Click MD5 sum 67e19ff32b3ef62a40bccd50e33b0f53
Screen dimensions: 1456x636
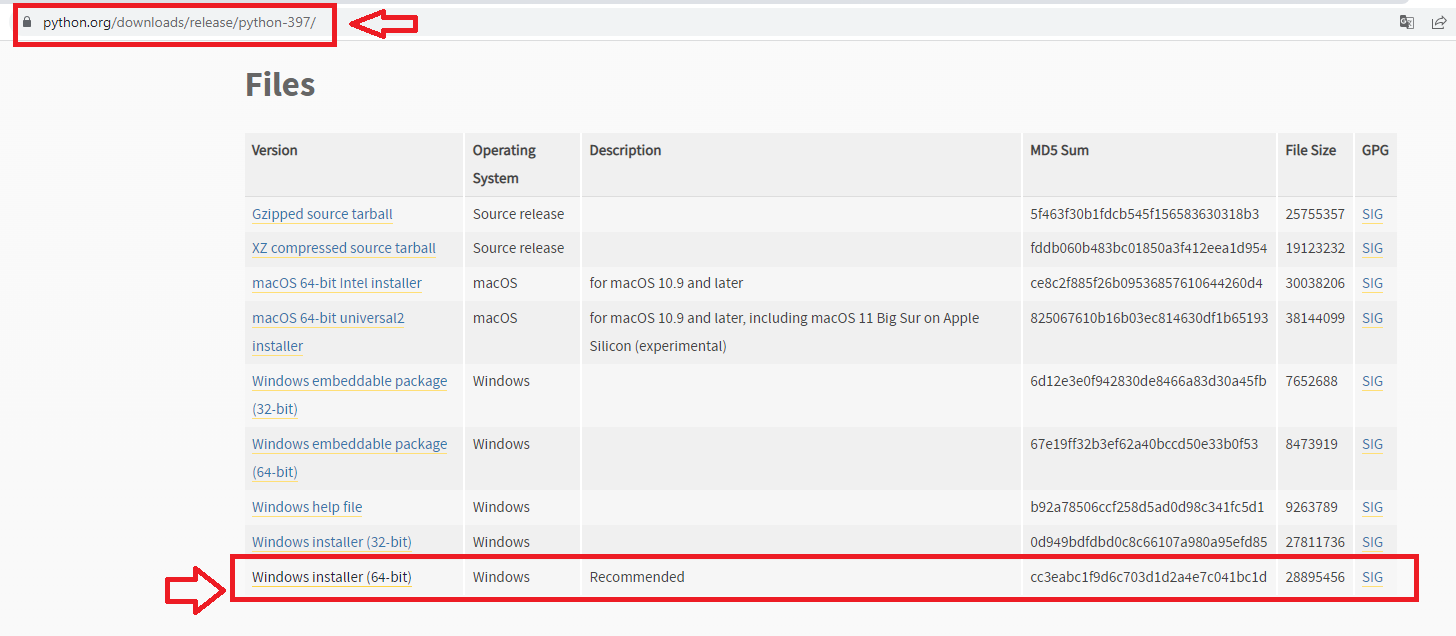[x=1144, y=444]
